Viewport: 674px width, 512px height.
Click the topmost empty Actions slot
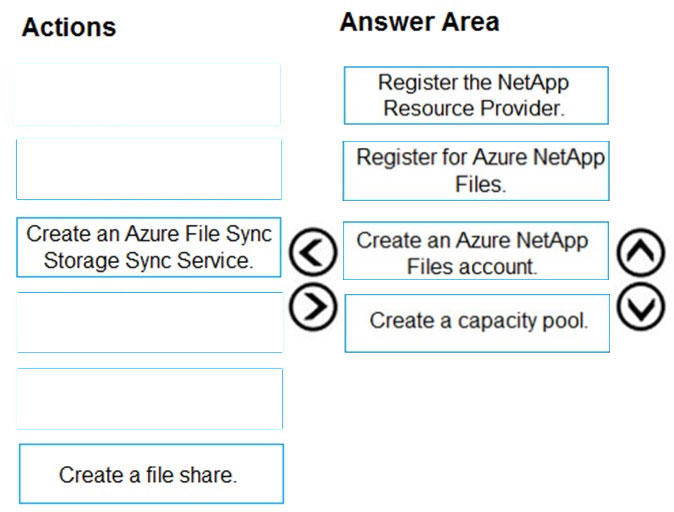pos(148,95)
